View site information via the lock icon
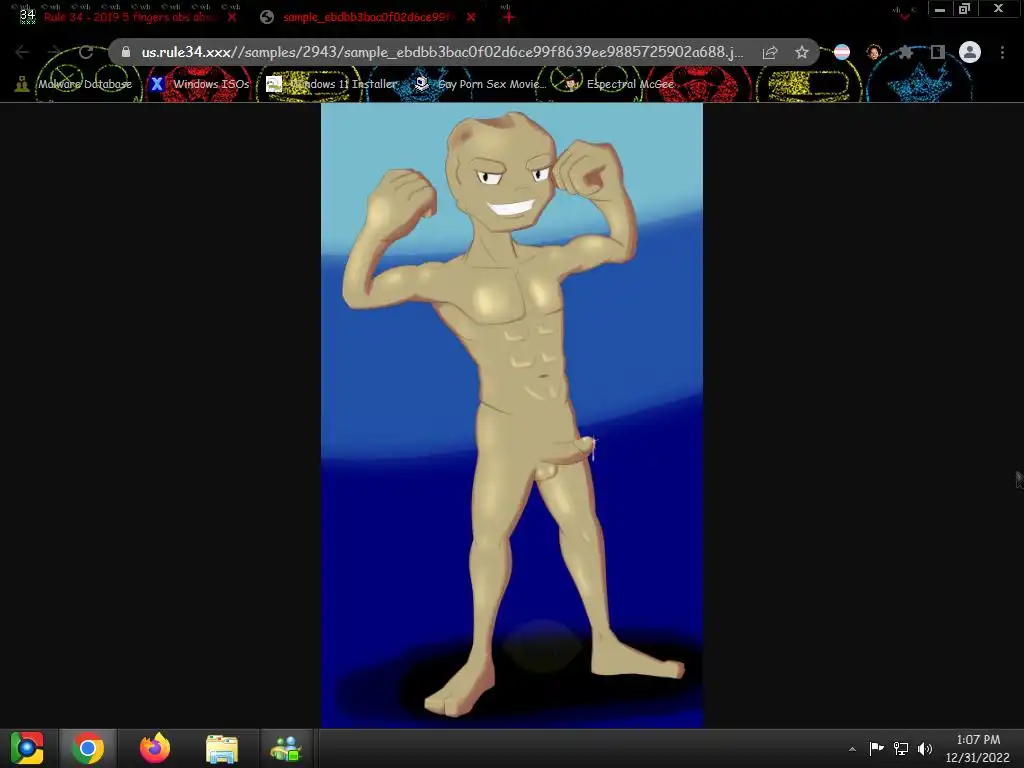1024x768 pixels. pos(126,52)
